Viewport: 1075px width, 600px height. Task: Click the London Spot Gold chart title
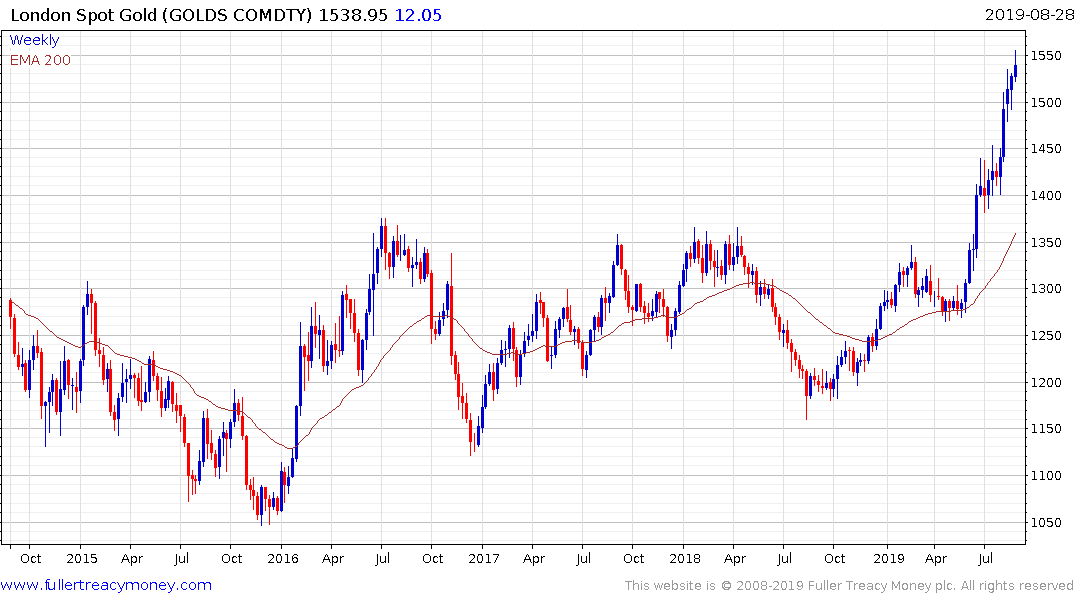[162, 15]
